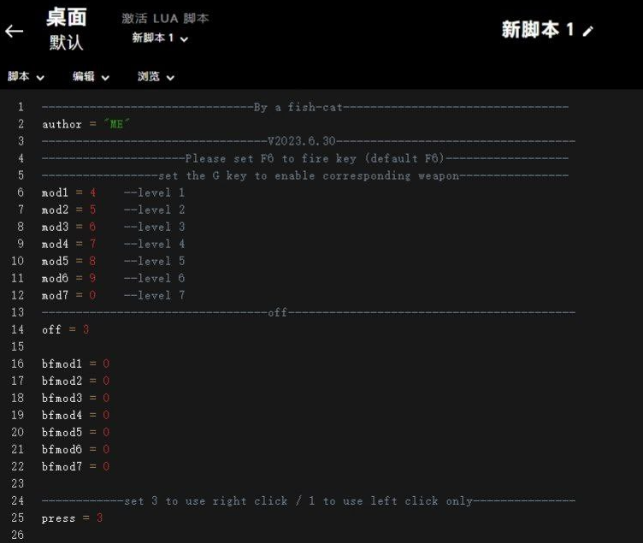Viewport: 643px width, 543px height.
Task: Open the 编辑 menu
Action: tap(91, 77)
